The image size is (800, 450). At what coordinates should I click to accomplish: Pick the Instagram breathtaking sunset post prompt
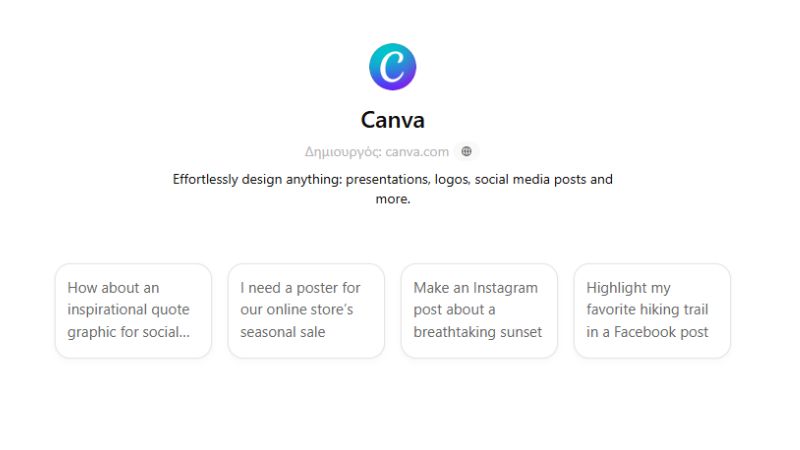click(x=479, y=311)
